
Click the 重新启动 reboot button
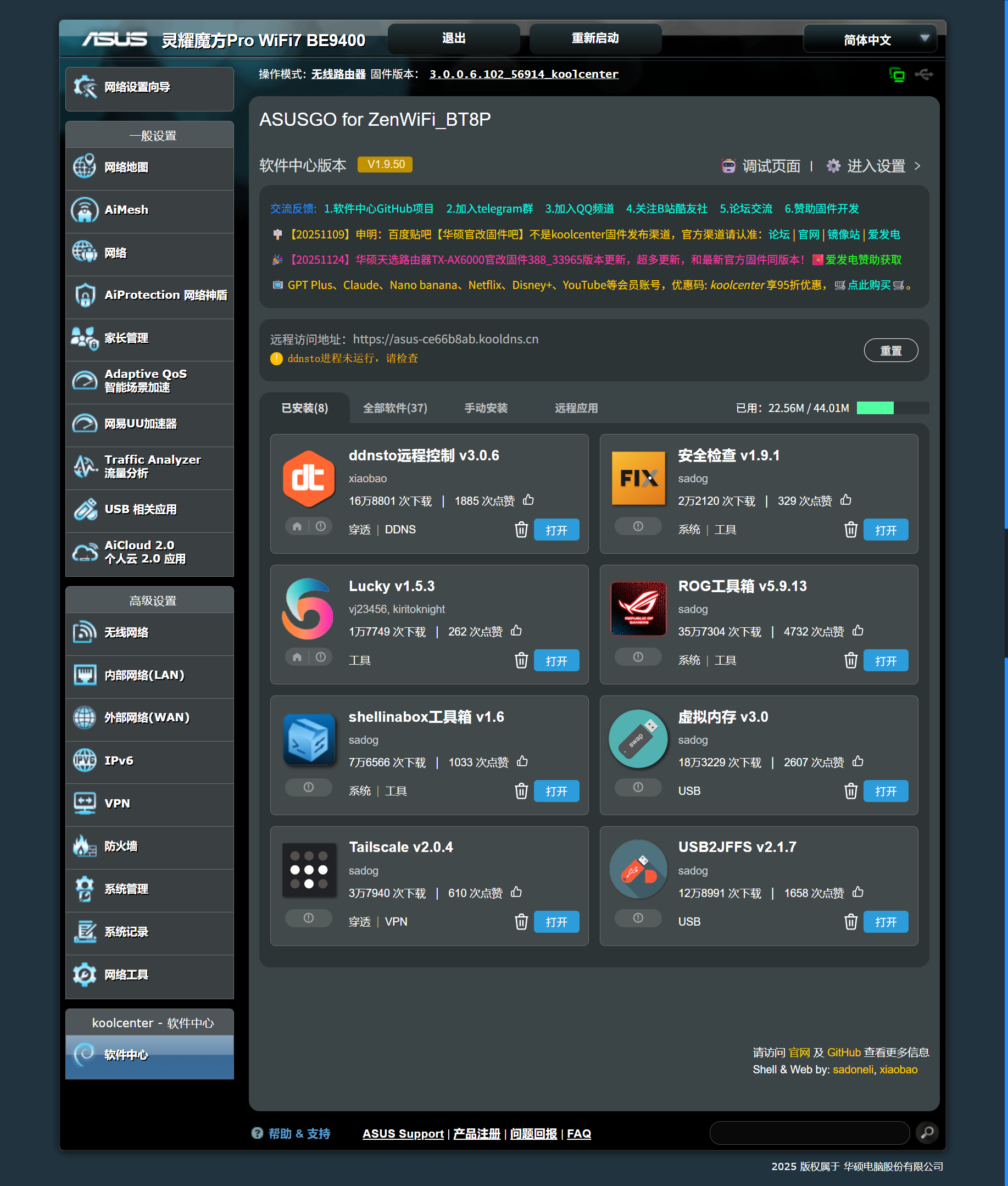(x=595, y=39)
